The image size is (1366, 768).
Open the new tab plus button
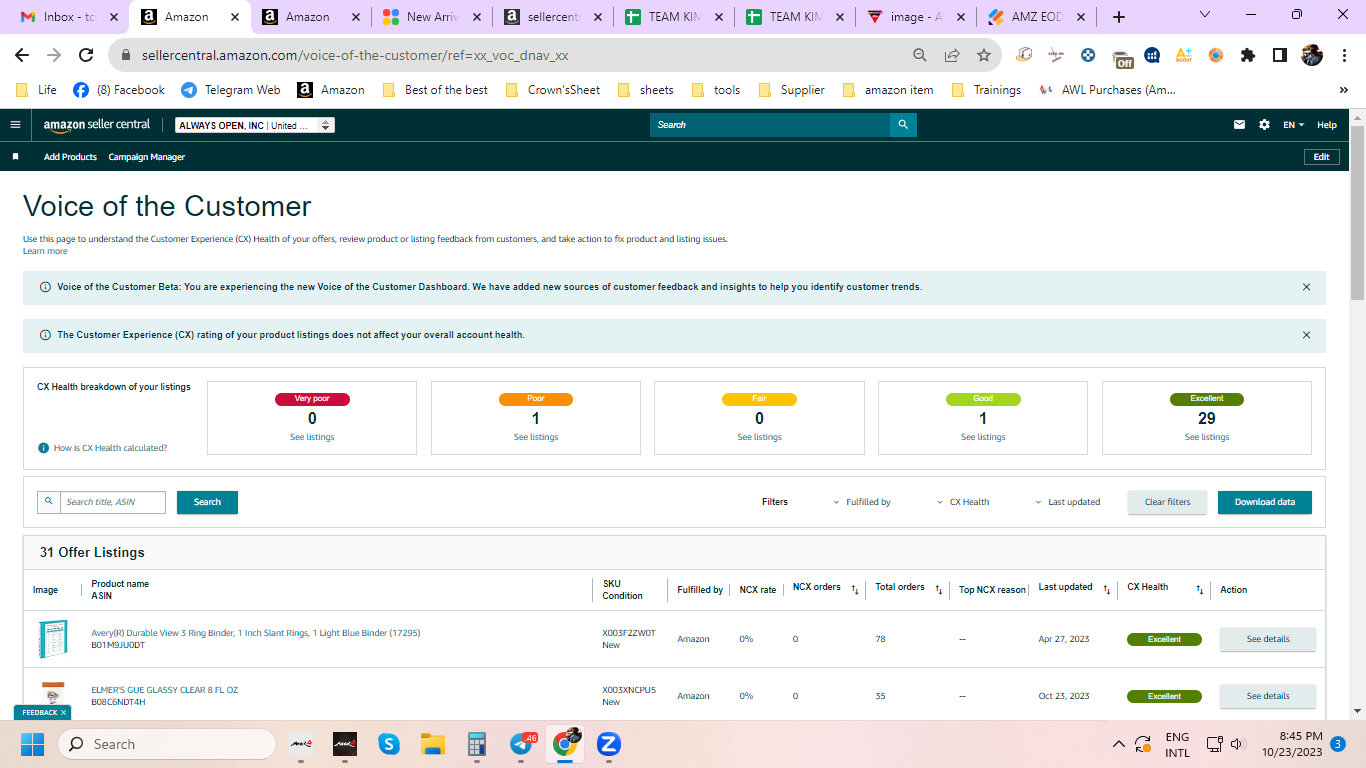click(x=1119, y=17)
